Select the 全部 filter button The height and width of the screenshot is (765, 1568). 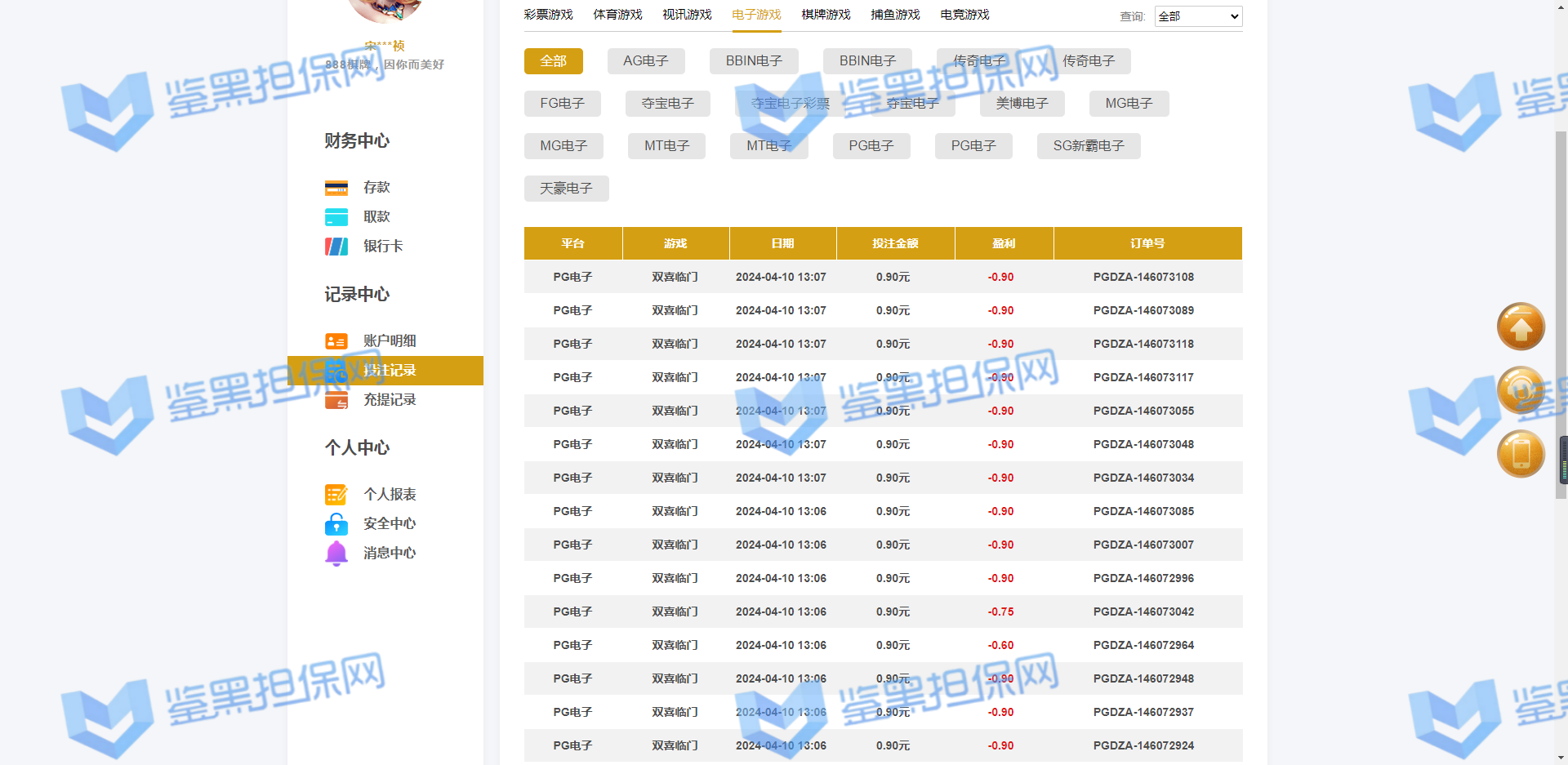tap(553, 61)
